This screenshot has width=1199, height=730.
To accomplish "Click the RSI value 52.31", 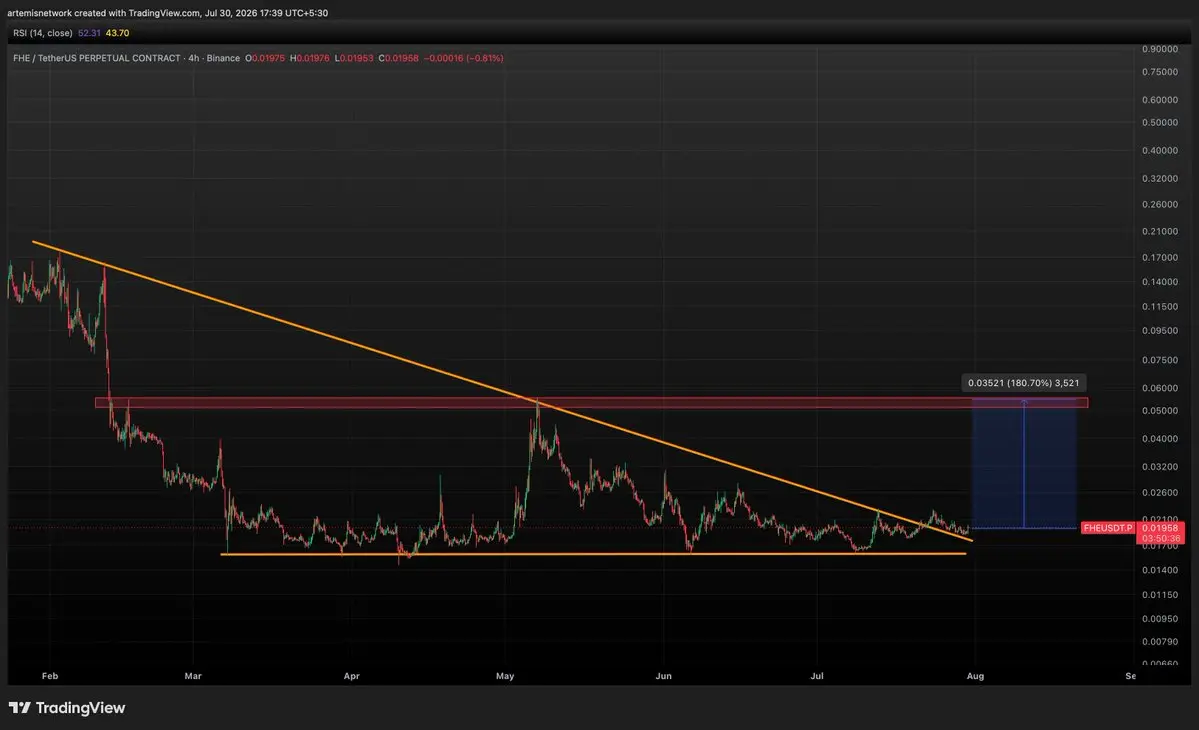I will tap(89, 33).
